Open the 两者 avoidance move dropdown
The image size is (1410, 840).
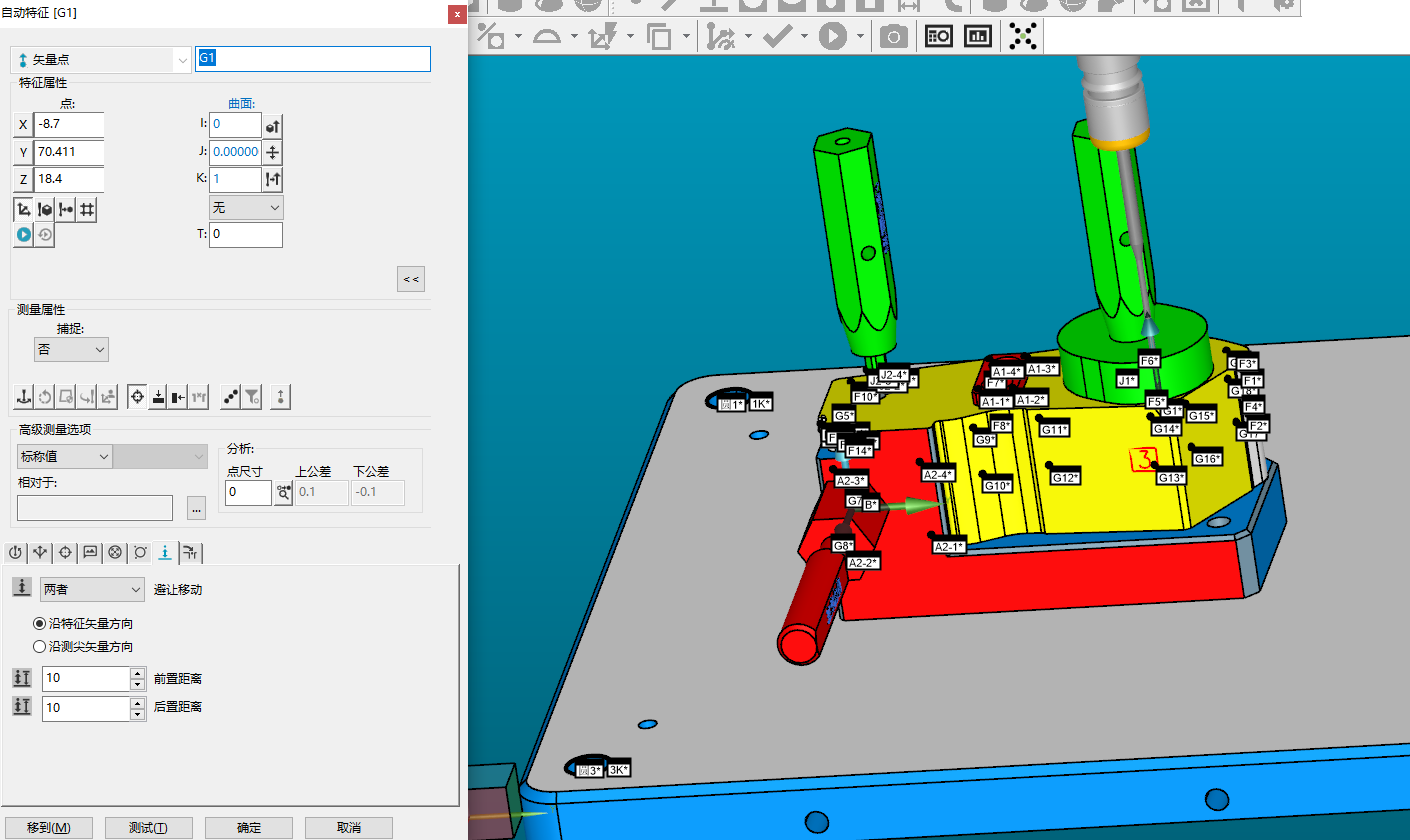pyautogui.click(x=93, y=589)
